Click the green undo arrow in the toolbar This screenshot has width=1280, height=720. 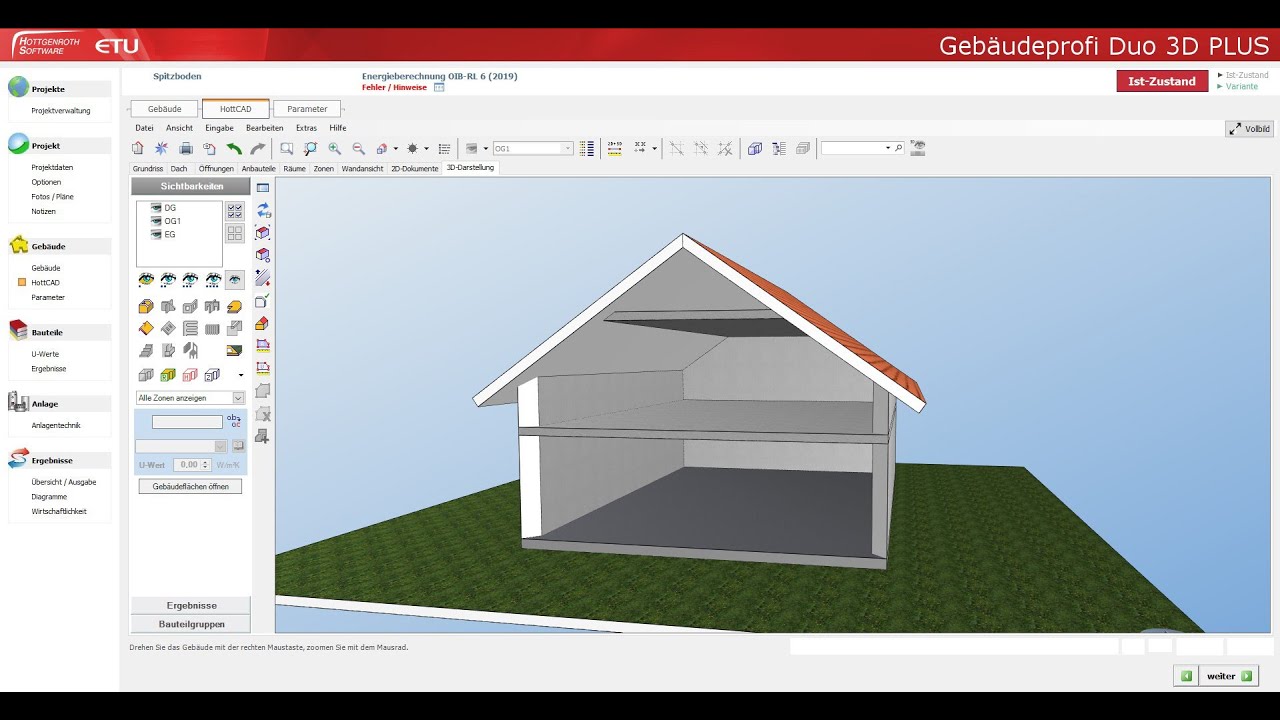234,148
